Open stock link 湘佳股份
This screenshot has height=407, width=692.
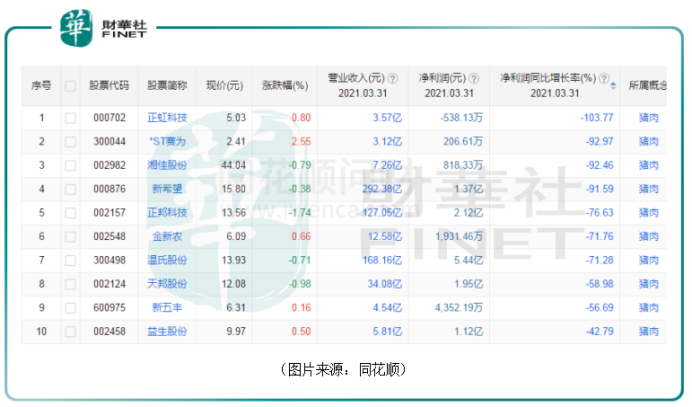coord(167,166)
